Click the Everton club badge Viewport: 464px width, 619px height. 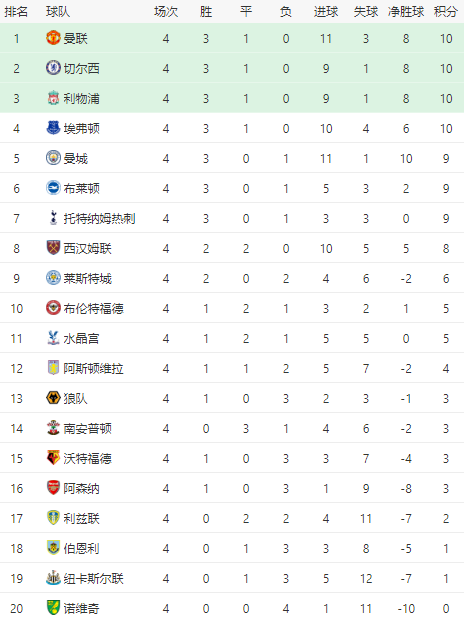point(53,128)
